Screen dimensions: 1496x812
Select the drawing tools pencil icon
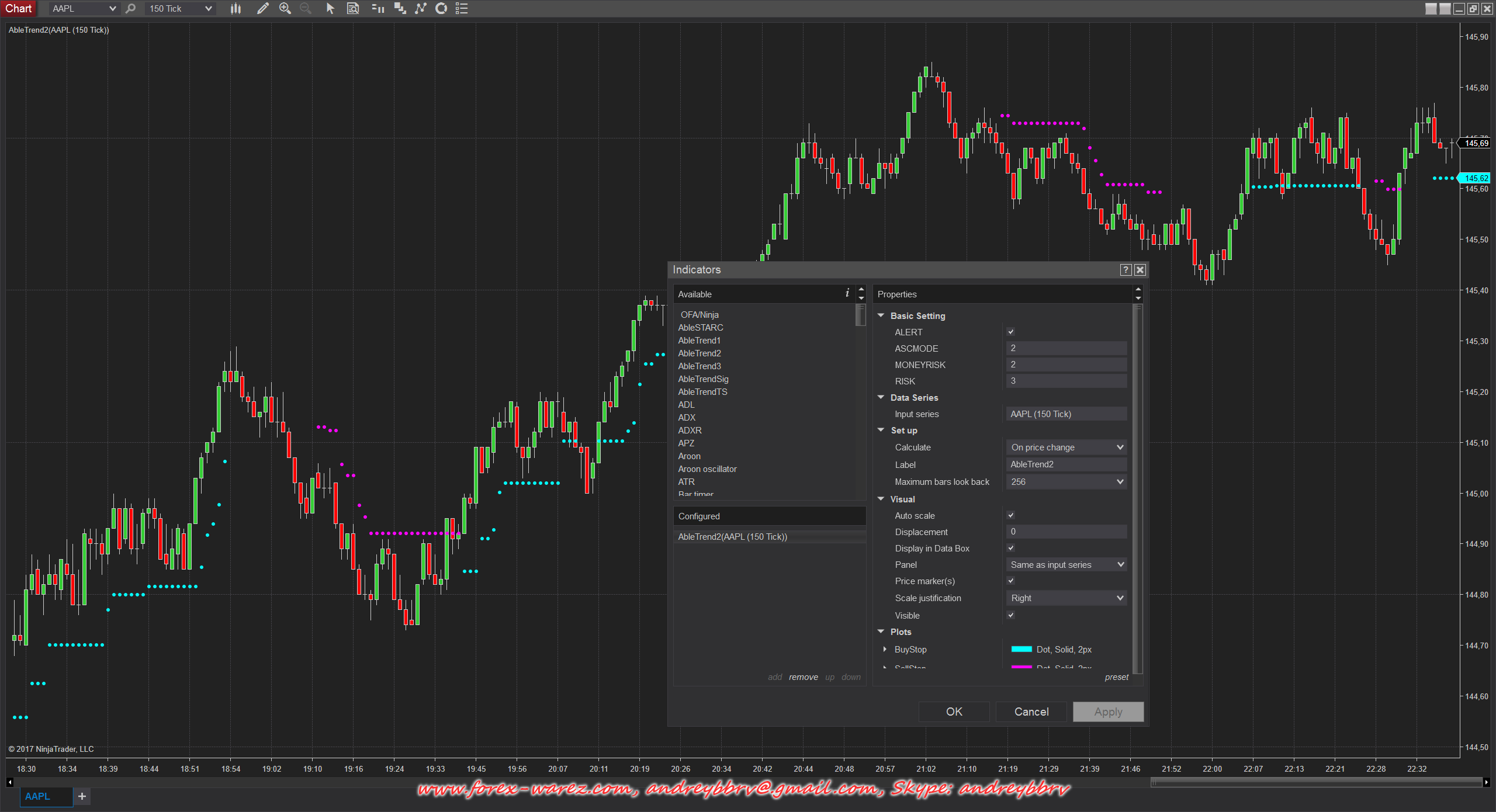(x=263, y=8)
